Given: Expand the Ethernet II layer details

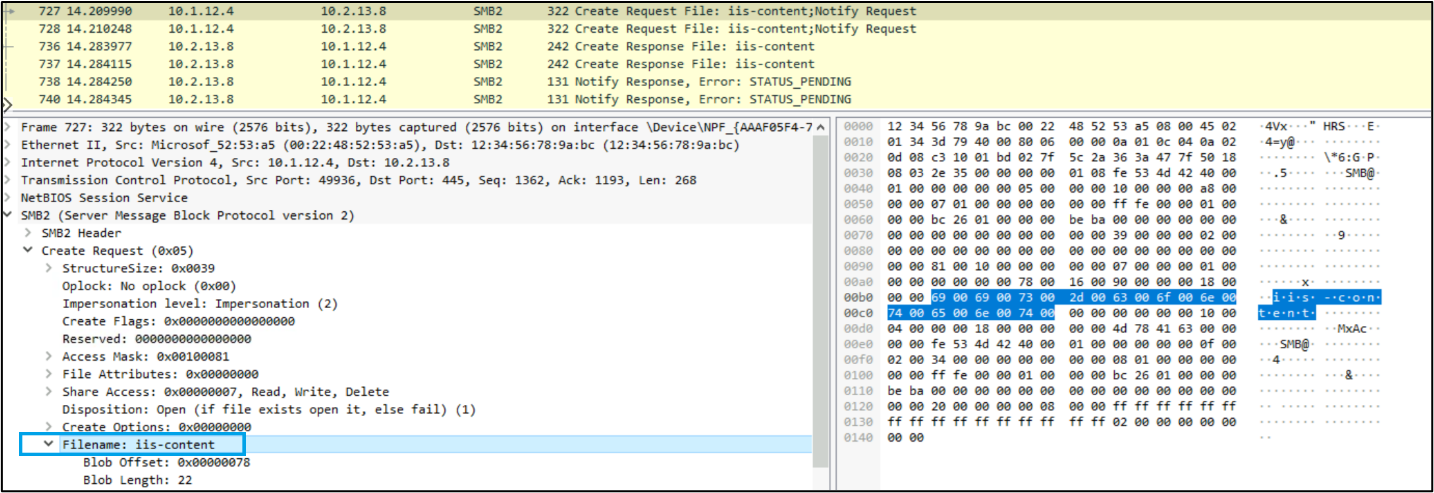Looking at the screenshot, I should tap(9, 145).
